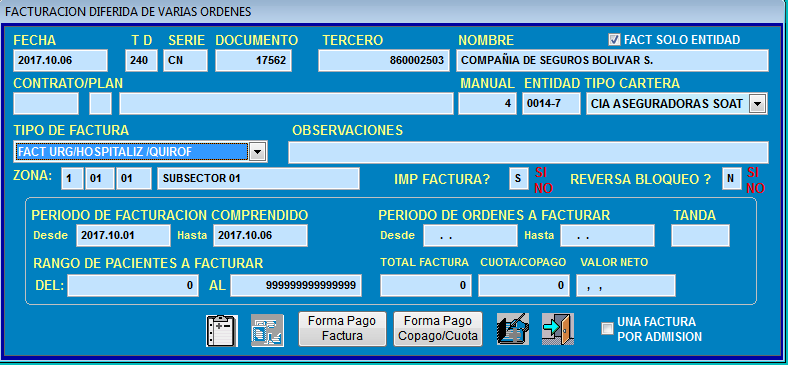Click the DOCUMENTO field 17562
Image resolution: width=788 pixels, height=365 pixels.
253,60
